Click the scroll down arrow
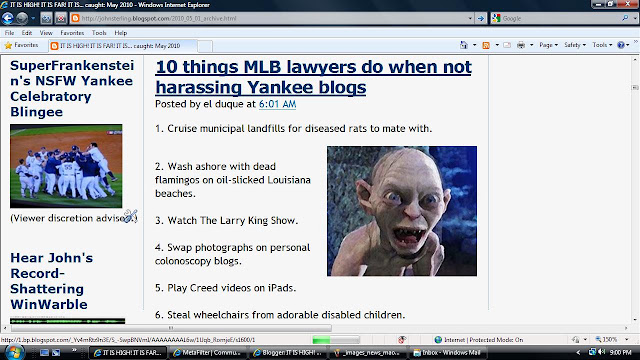The image size is (640, 360). (x=635, y=320)
